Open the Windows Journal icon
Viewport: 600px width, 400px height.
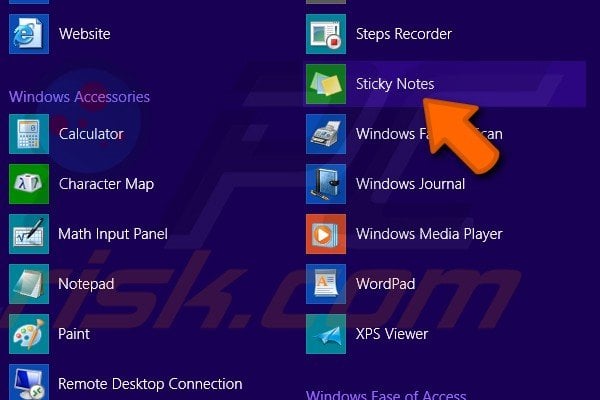point(326,184)
